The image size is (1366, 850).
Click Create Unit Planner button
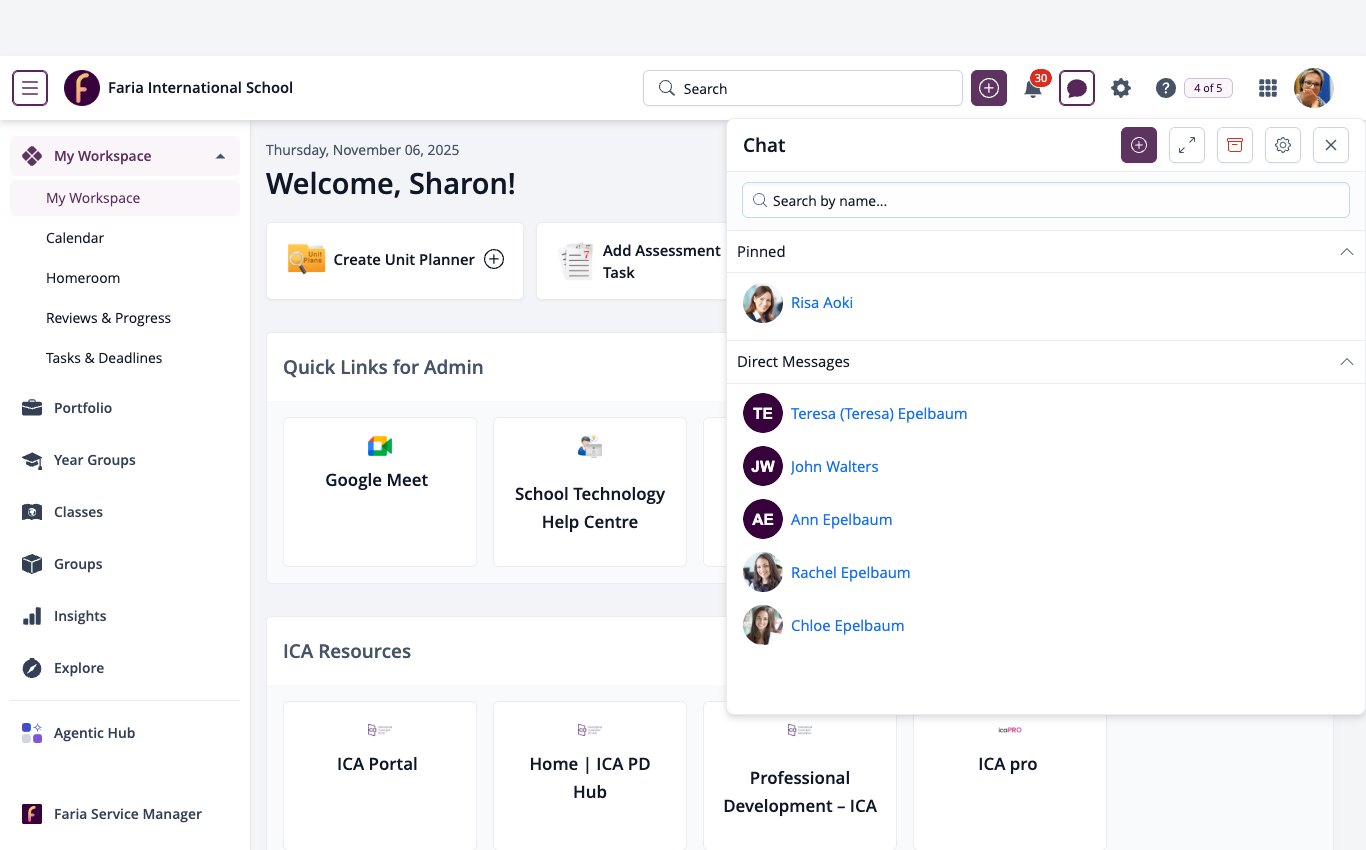tap(395, 260)
